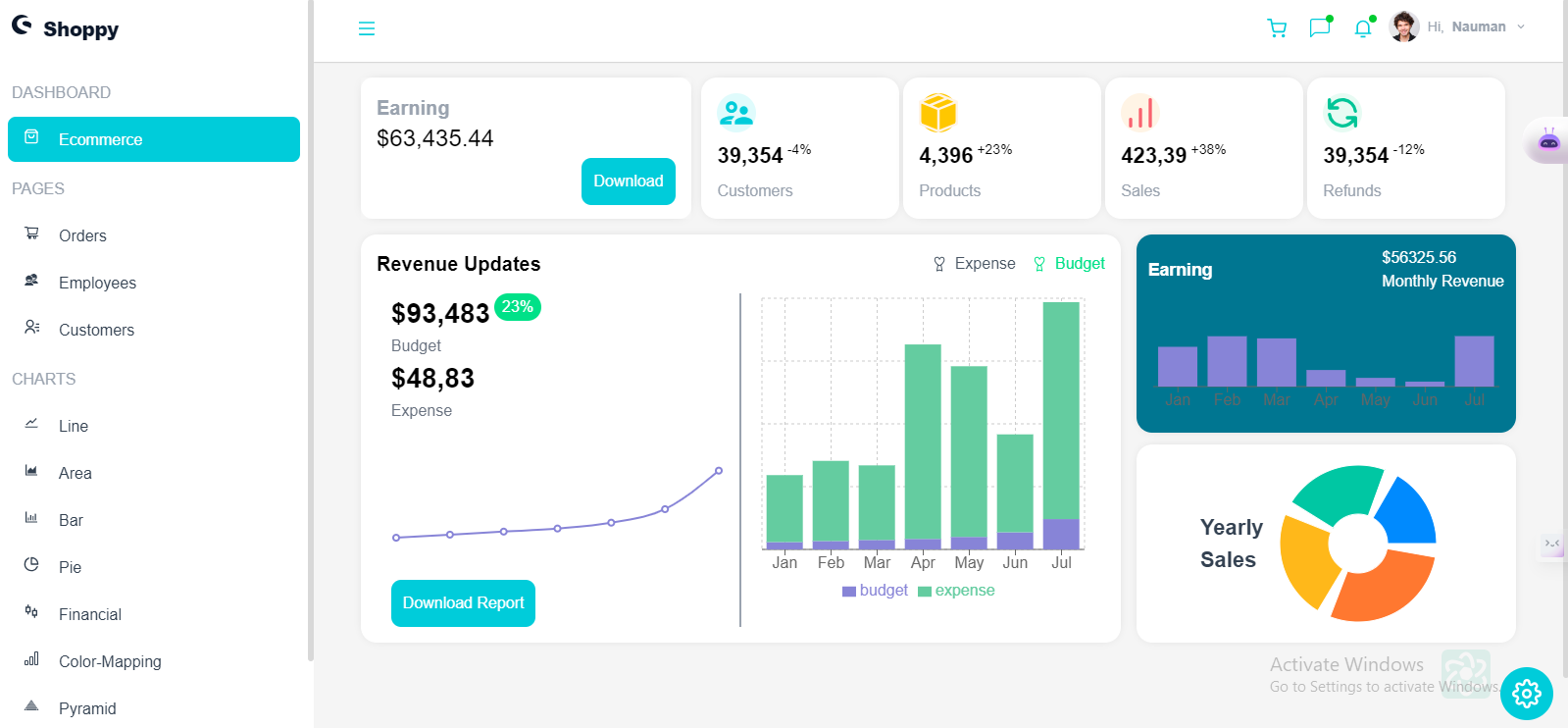Go to the Color-Mapping chart page

tap(110, 661)
